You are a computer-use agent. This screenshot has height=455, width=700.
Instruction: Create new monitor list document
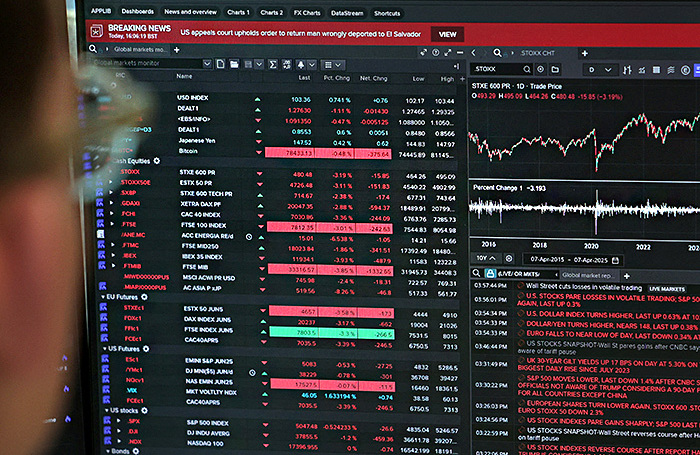click(220, 64)
